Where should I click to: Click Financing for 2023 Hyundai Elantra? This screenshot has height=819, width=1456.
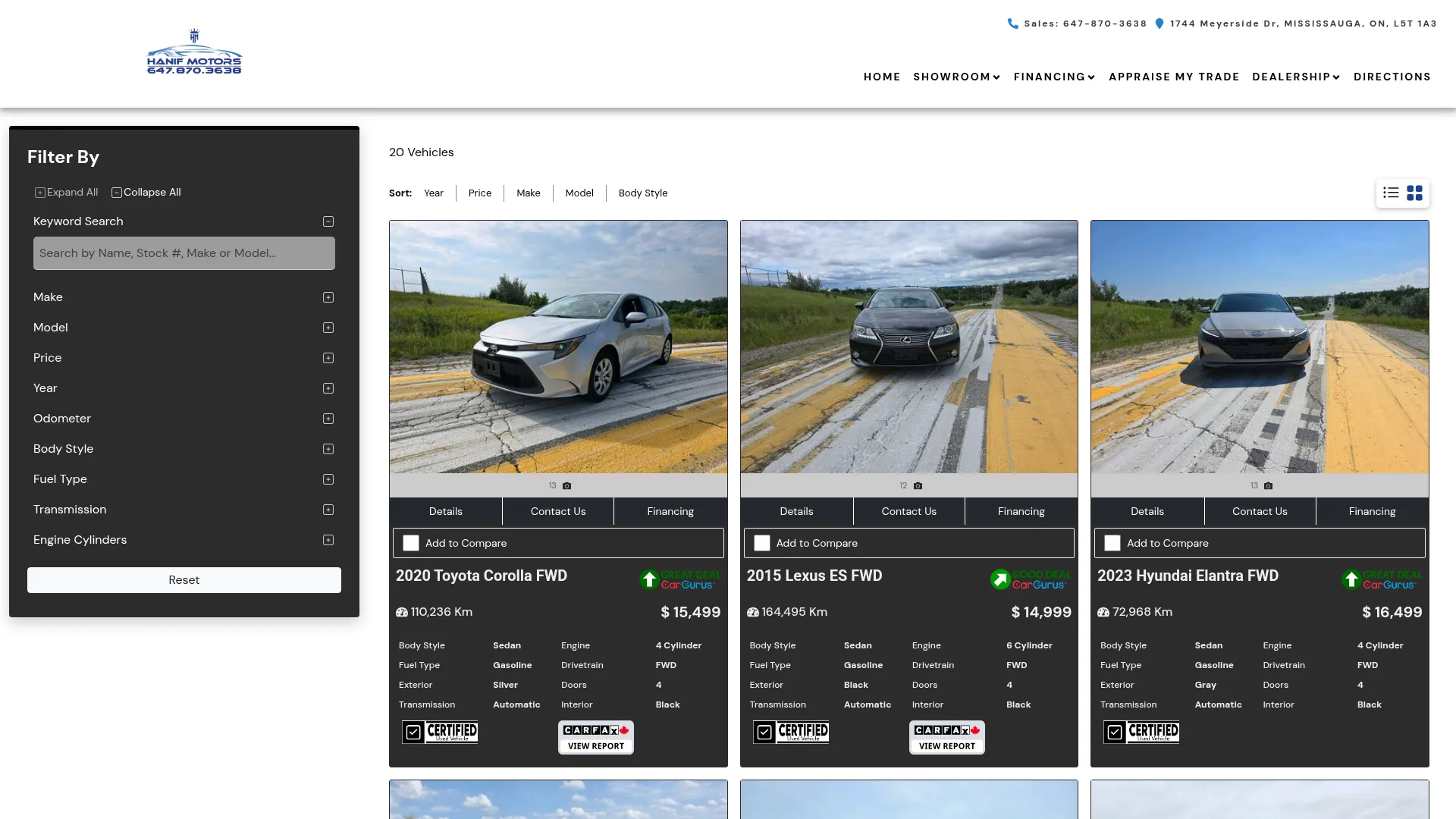click(1373, 511)
